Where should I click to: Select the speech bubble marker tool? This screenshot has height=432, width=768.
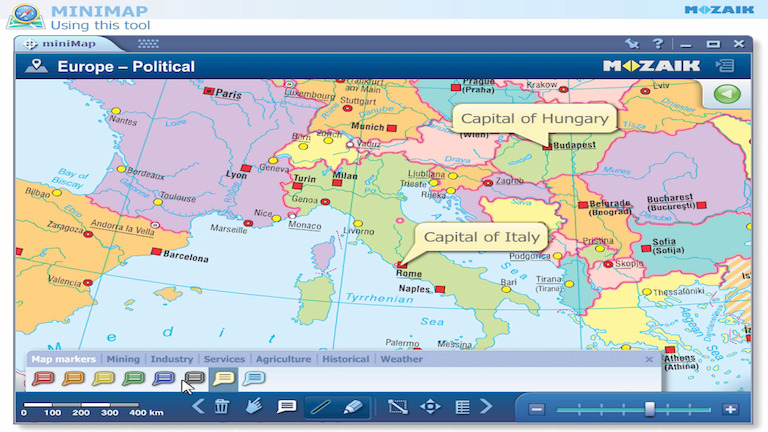pos(287,406)
